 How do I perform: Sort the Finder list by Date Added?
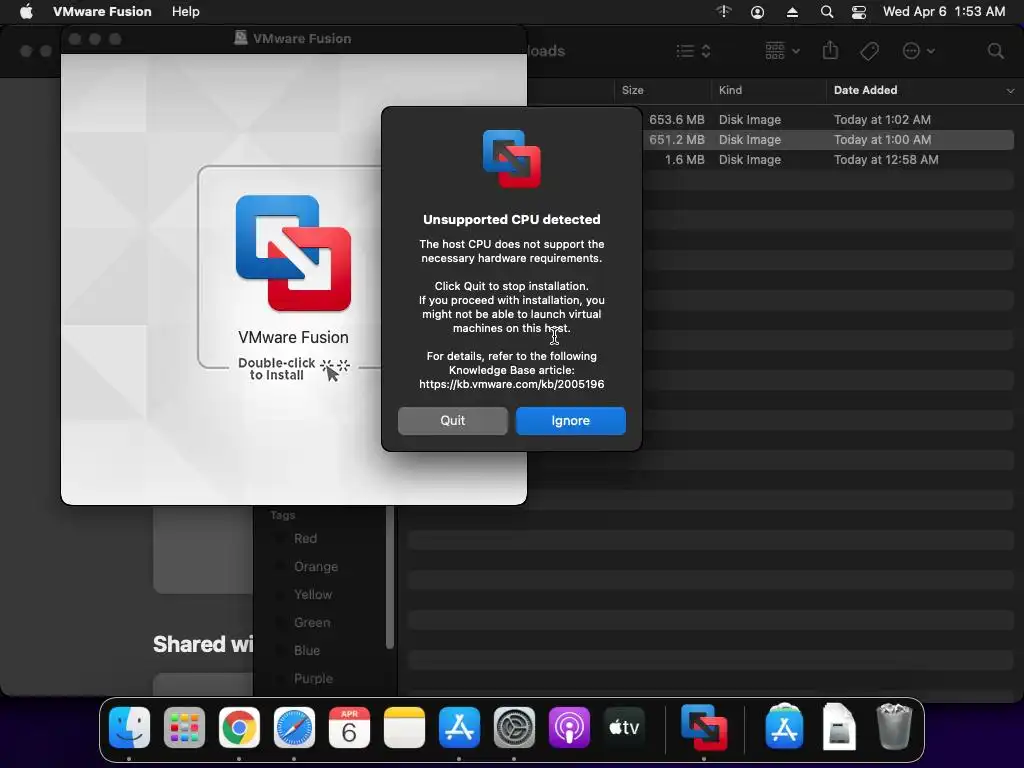[x=865, y=90]
